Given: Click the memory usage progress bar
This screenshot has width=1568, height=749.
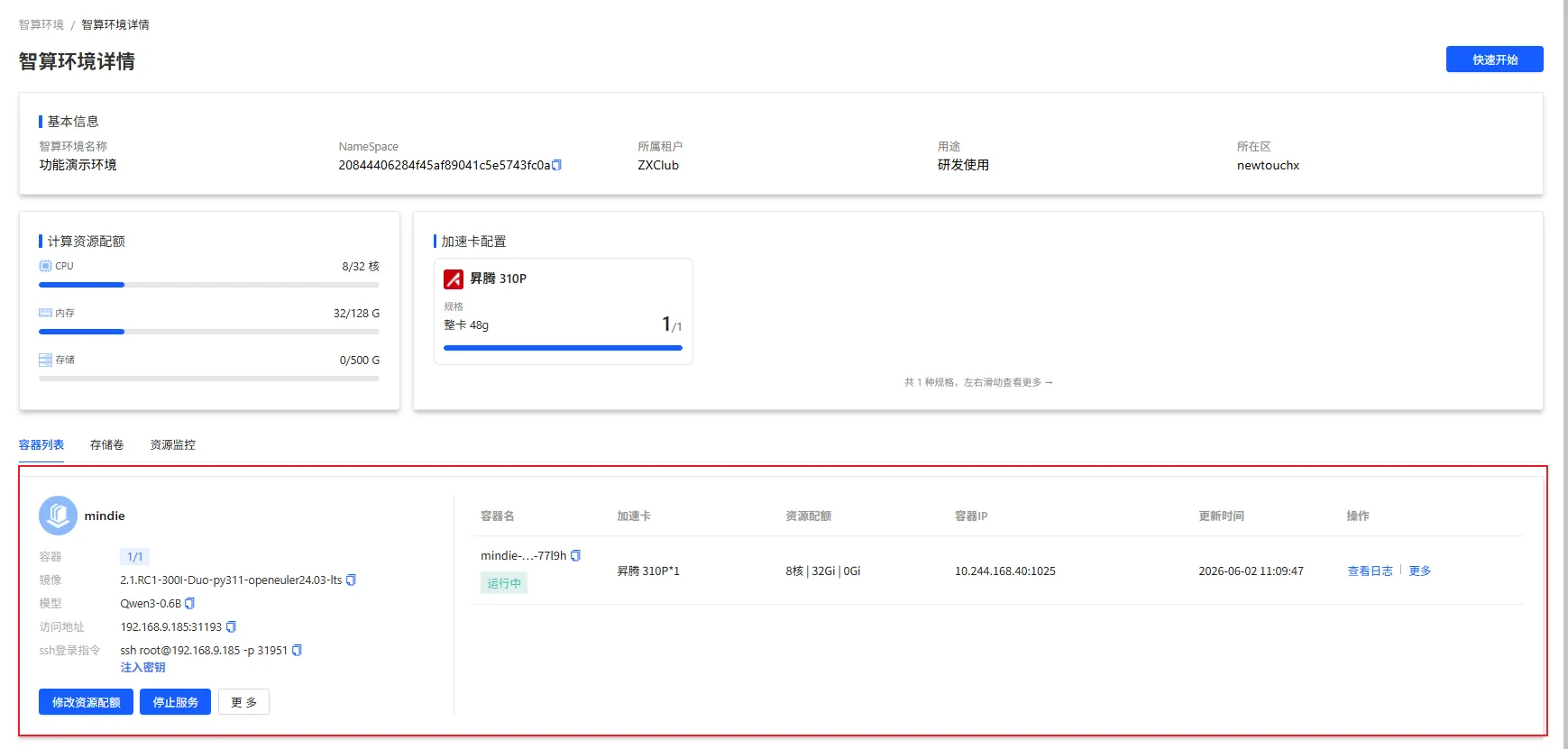Looking at the screenshot, I should pos(209,332).
